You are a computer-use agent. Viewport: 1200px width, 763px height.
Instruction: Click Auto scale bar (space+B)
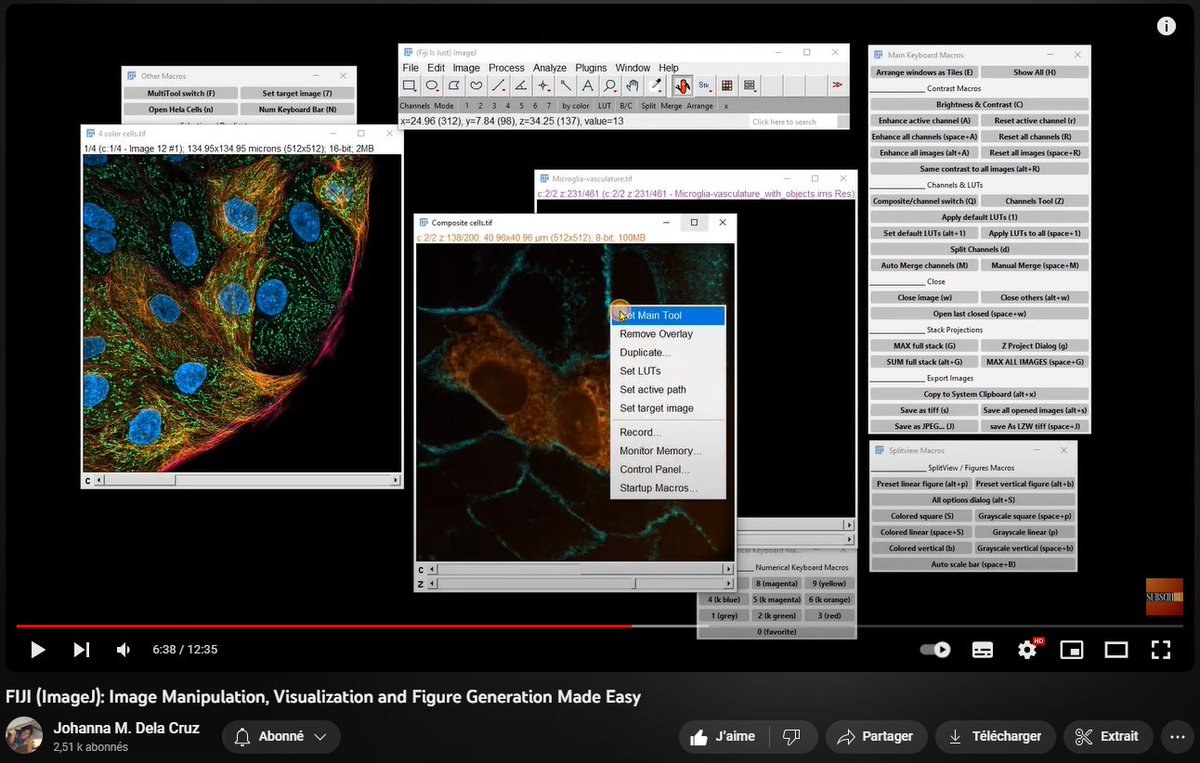(x=973, y=564)
